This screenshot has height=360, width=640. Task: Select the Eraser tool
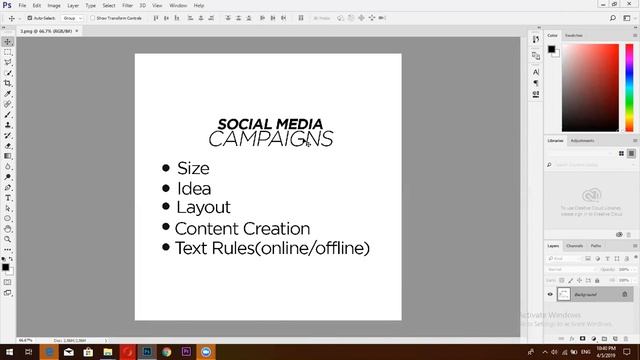click(8, 146)
